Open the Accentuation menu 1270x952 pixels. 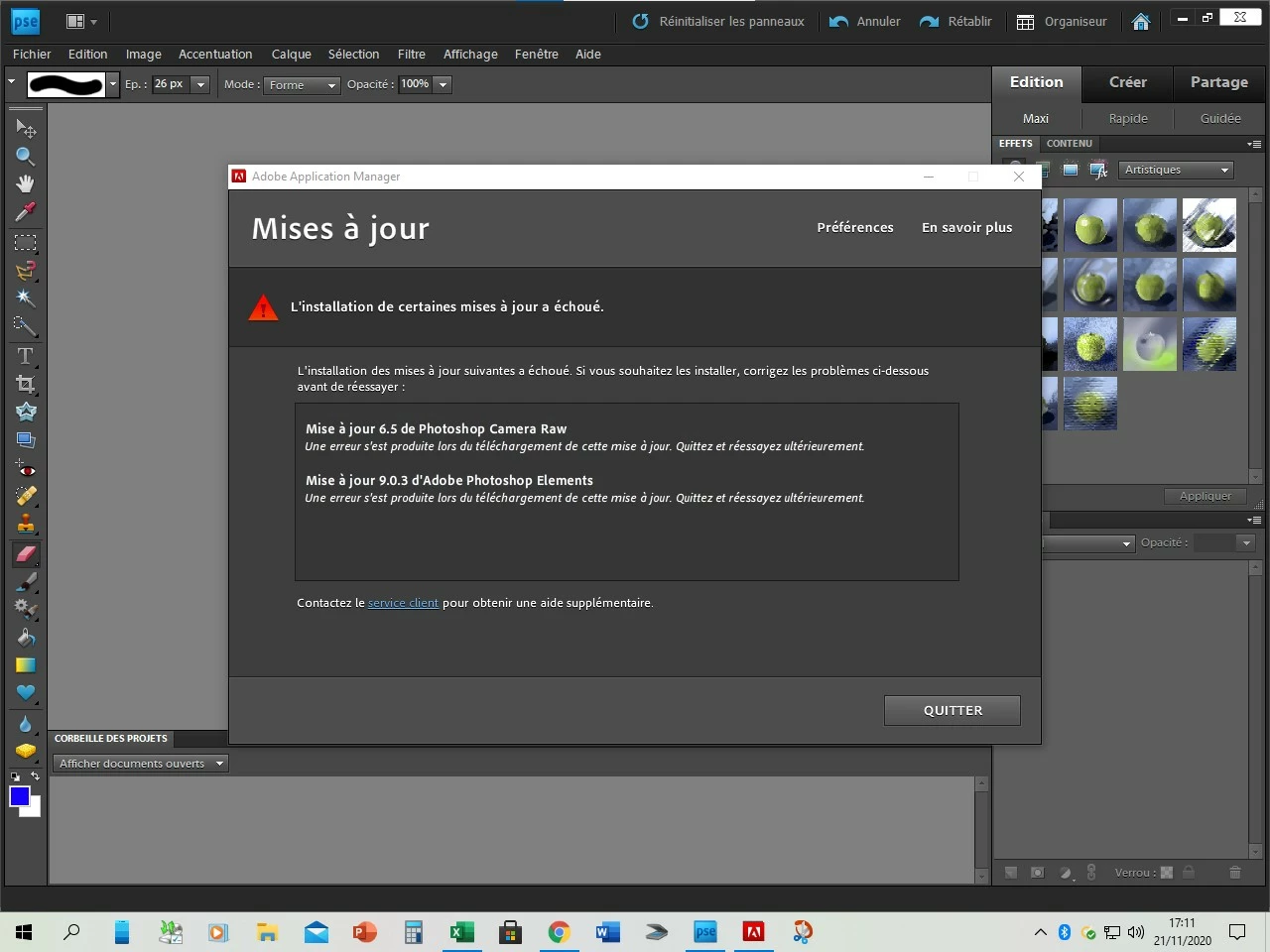point(215,55)
